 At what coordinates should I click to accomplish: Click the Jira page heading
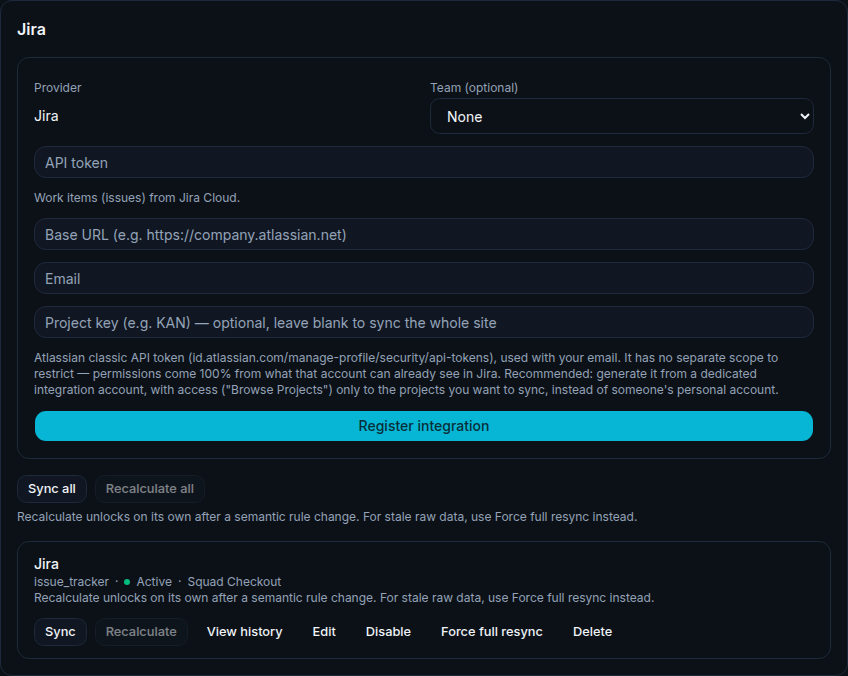[x=31, y=29]
